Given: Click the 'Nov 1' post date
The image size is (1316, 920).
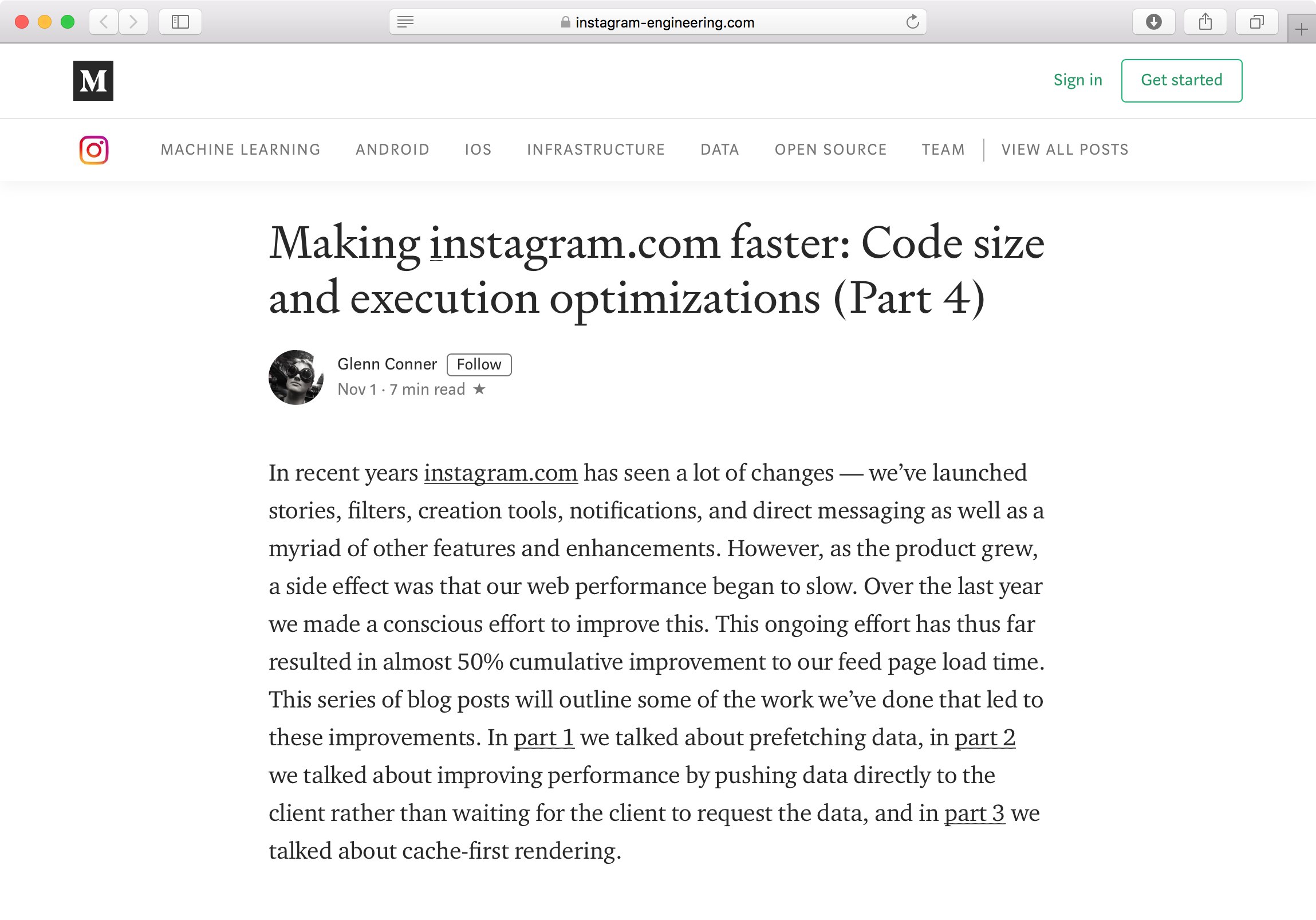Looking at the screenshot, I should [357, 389].
